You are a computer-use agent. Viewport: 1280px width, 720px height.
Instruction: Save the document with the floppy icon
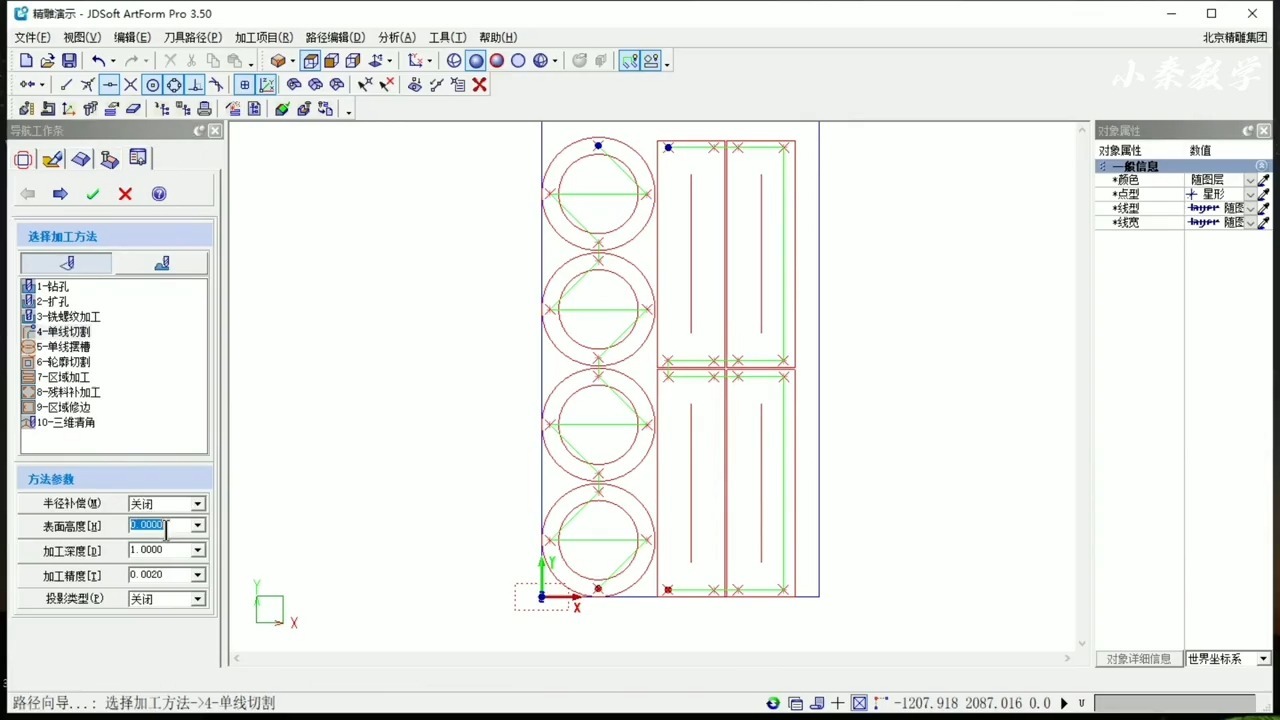pyautogui.click(x=69, y=61)
